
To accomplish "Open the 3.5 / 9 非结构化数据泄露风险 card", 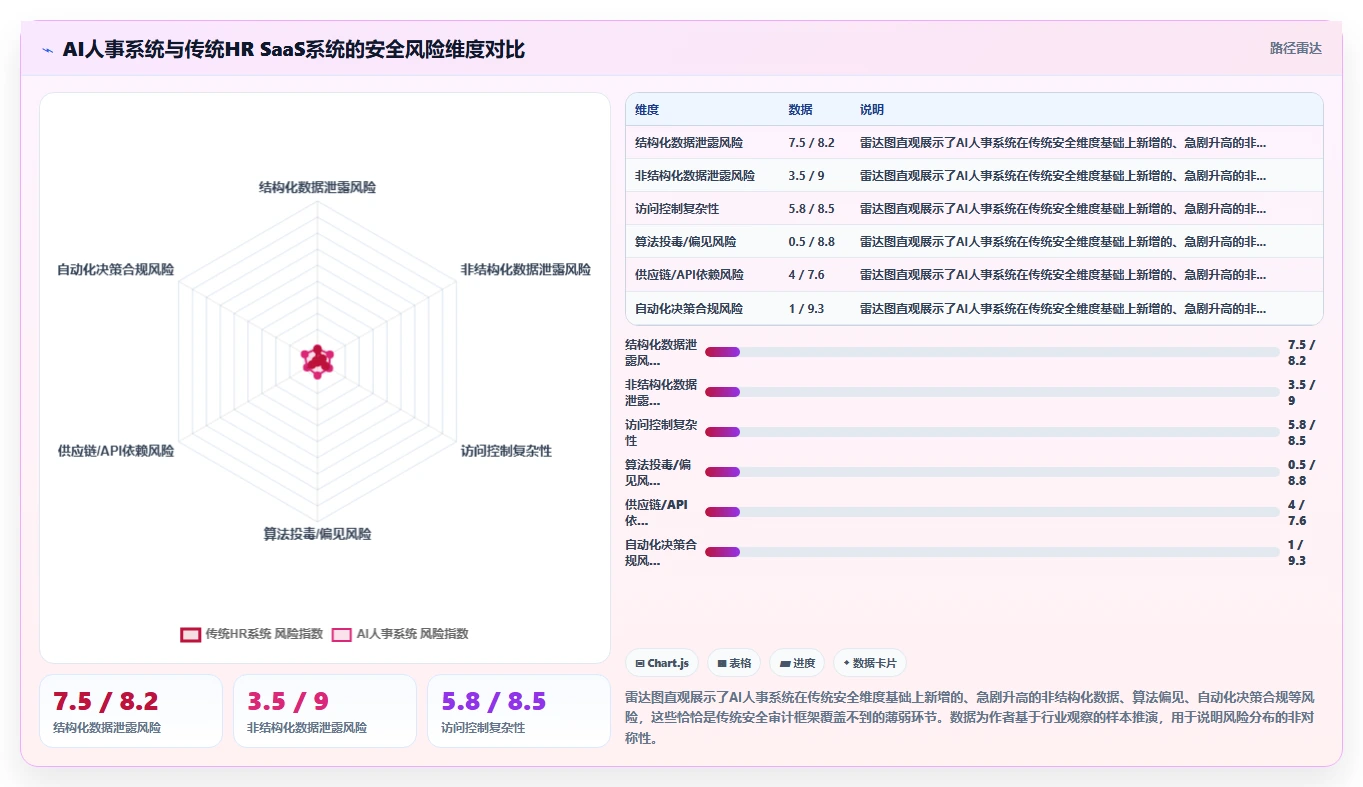I will (325, 711).
